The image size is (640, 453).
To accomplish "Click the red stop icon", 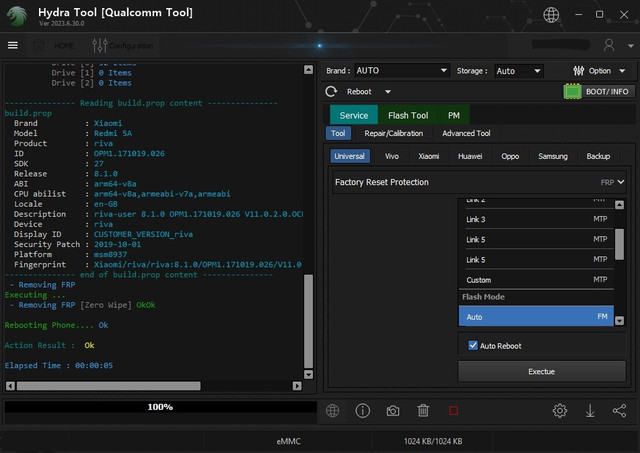I will tap(453, 411).
